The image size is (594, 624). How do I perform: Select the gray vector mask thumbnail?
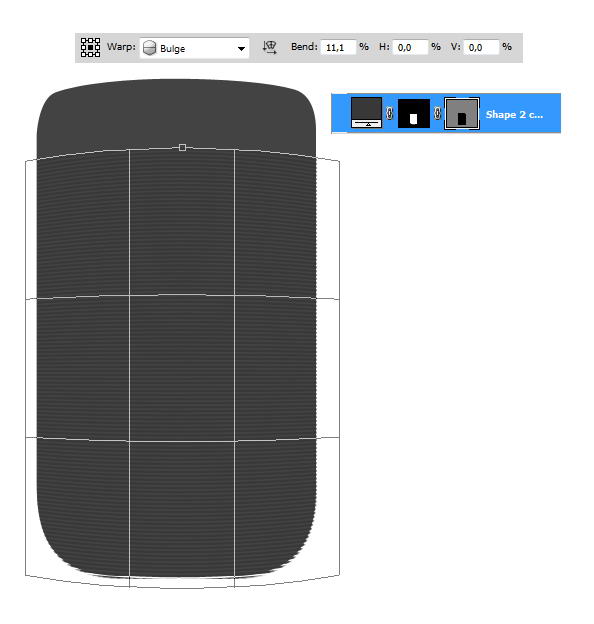click(x=462, y=113)
